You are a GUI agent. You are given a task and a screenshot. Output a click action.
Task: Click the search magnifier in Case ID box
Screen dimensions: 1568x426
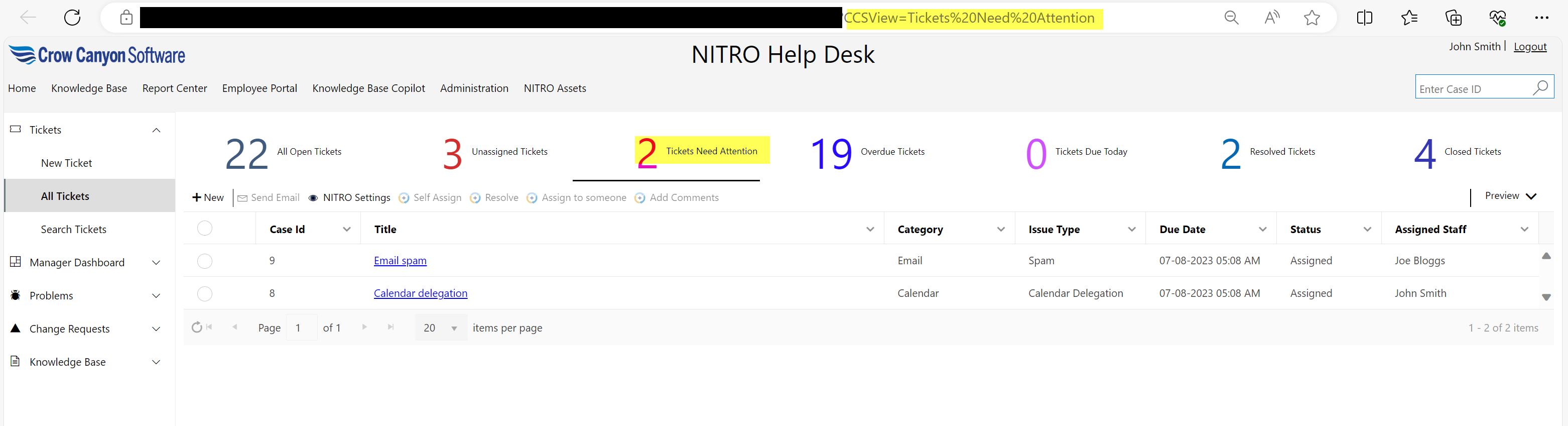1540,88
